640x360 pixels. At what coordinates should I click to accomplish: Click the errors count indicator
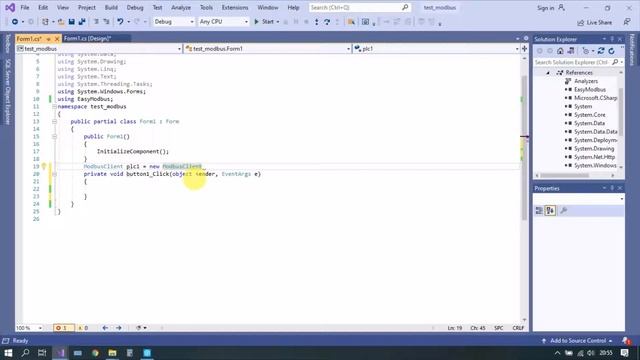point(63,328)
